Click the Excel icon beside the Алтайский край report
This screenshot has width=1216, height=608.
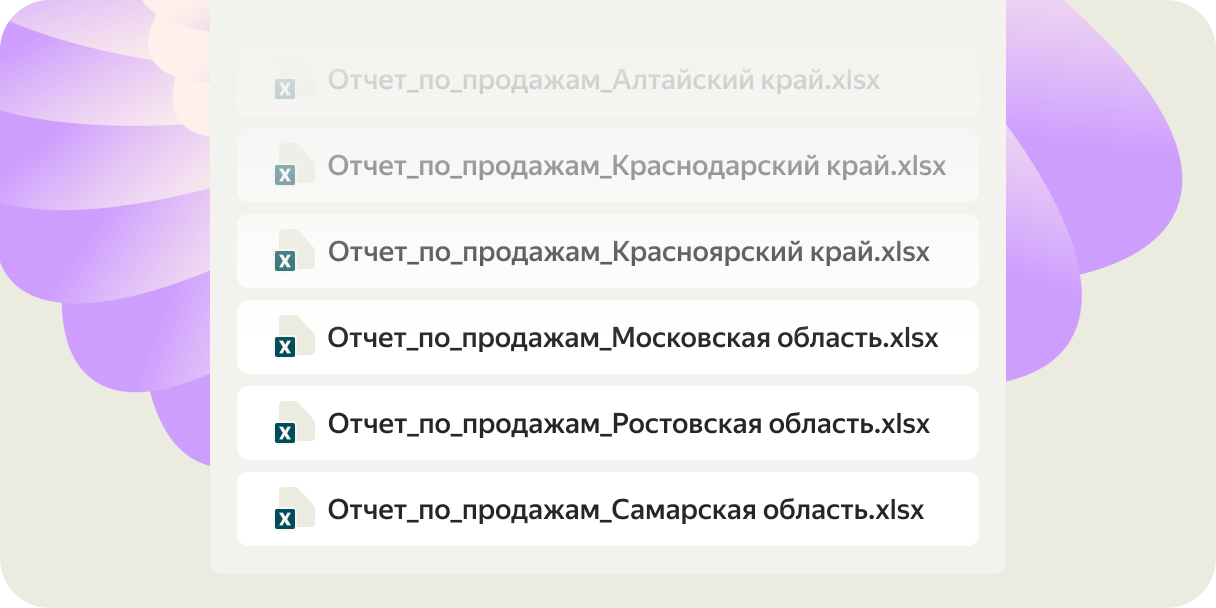coord(294,81)
